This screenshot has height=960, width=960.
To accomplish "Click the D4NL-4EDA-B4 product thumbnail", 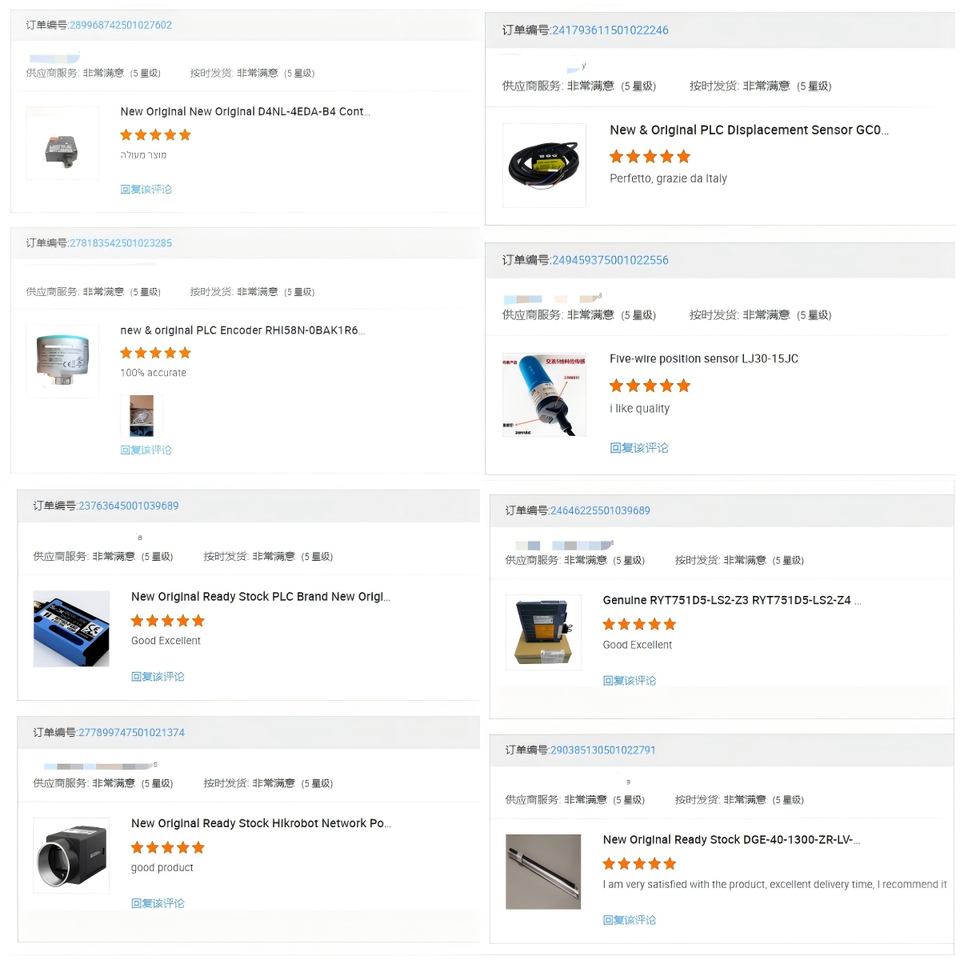I will tap(62, 143).
